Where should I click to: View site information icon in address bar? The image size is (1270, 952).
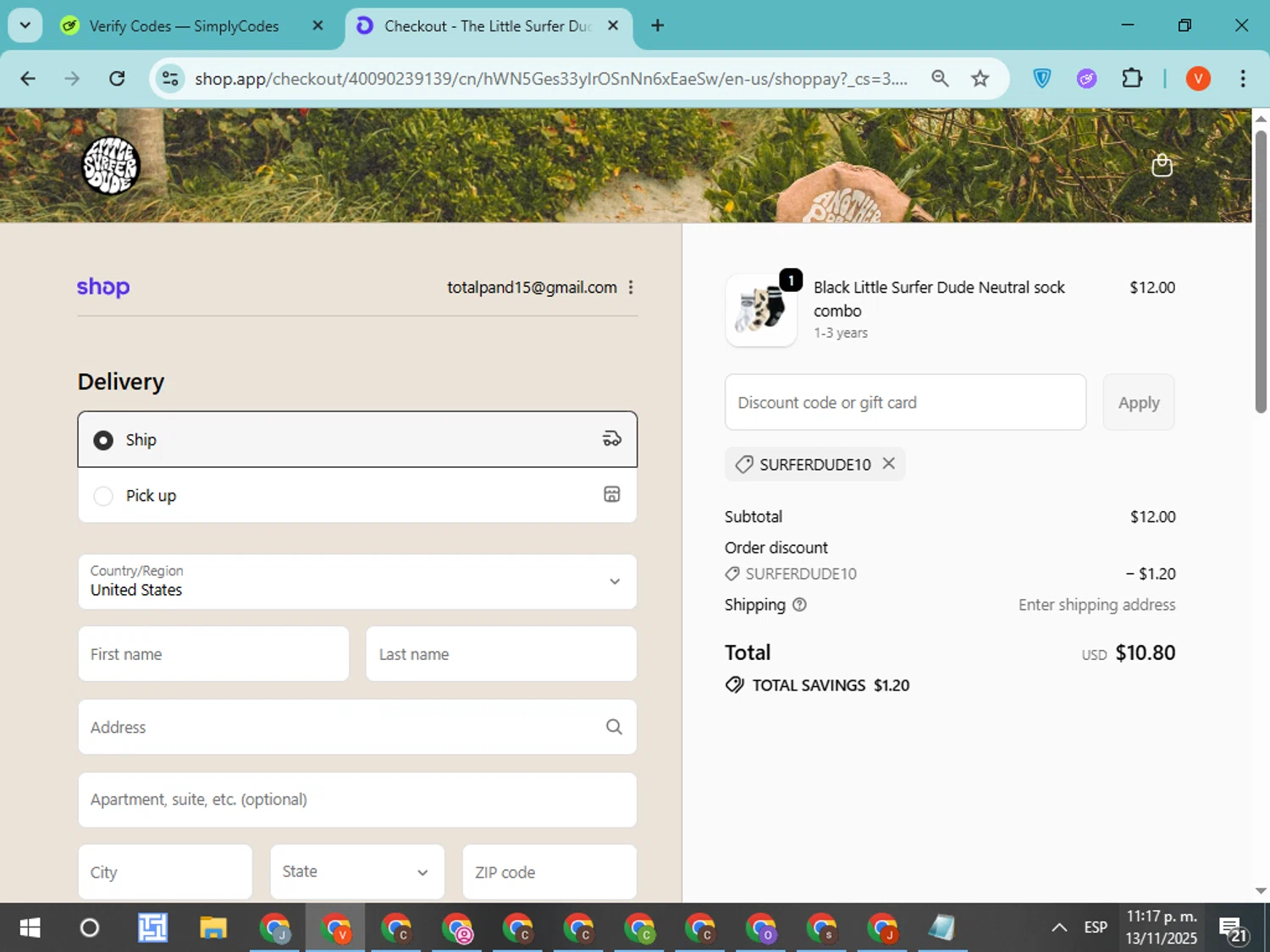pos(170,79)
